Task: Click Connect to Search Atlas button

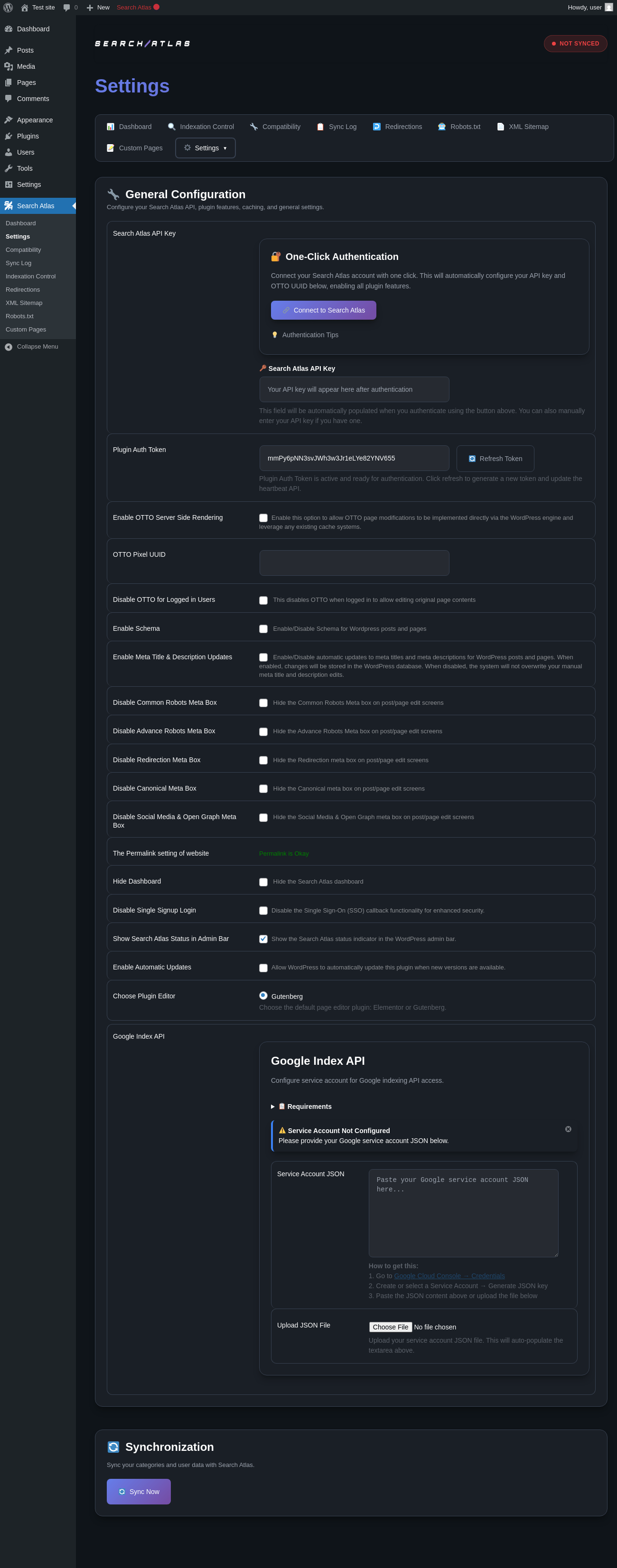Action: tap(323, 311)
